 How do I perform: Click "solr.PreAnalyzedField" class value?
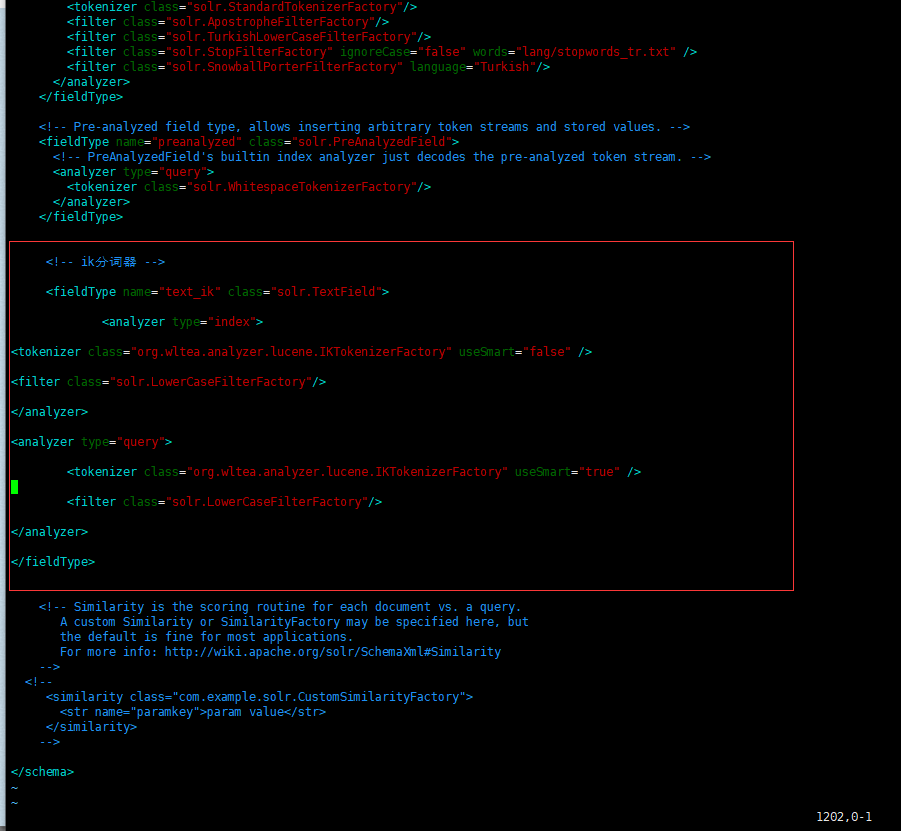point(372,142)
